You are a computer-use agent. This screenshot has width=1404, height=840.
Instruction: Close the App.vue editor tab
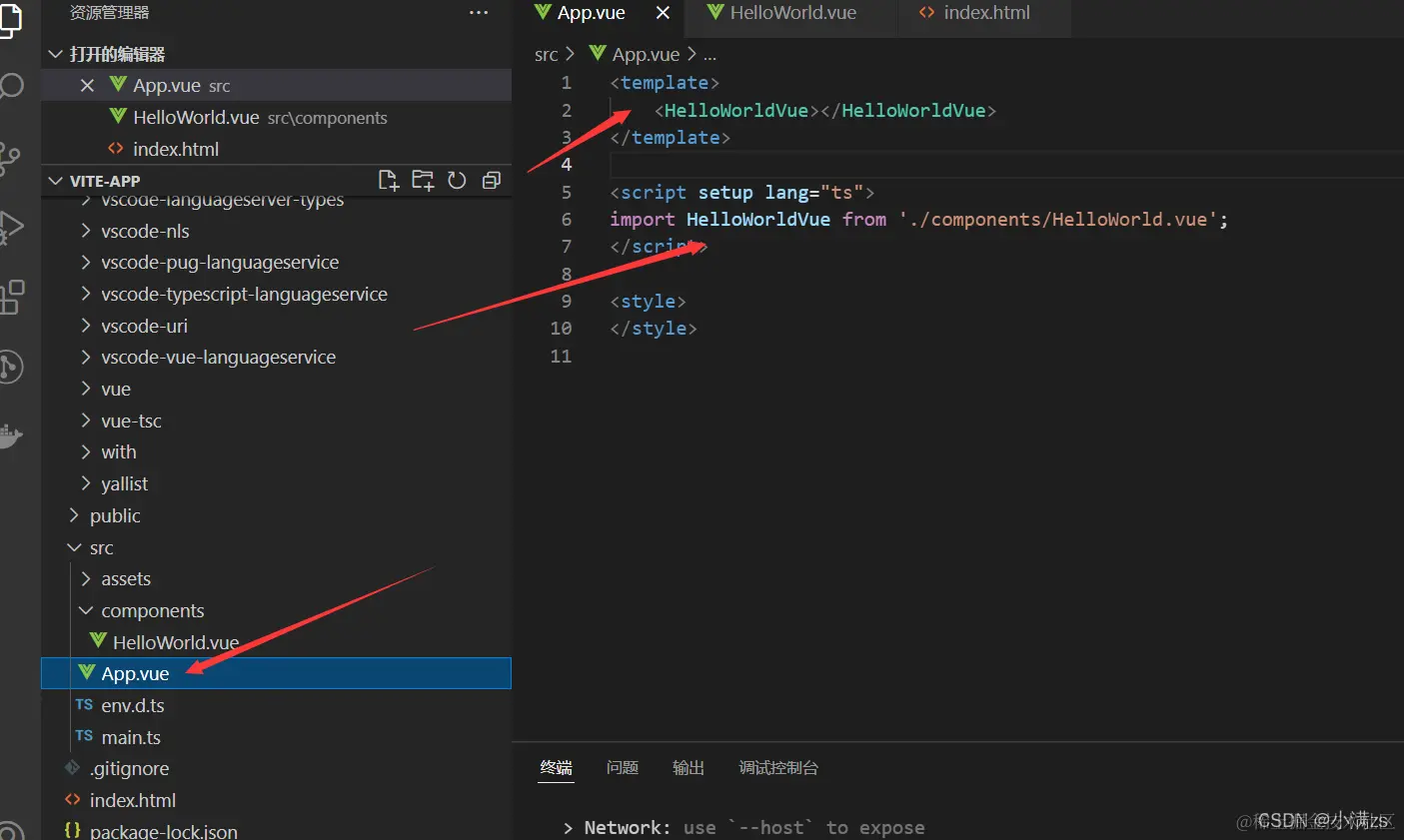coord(663,13)
